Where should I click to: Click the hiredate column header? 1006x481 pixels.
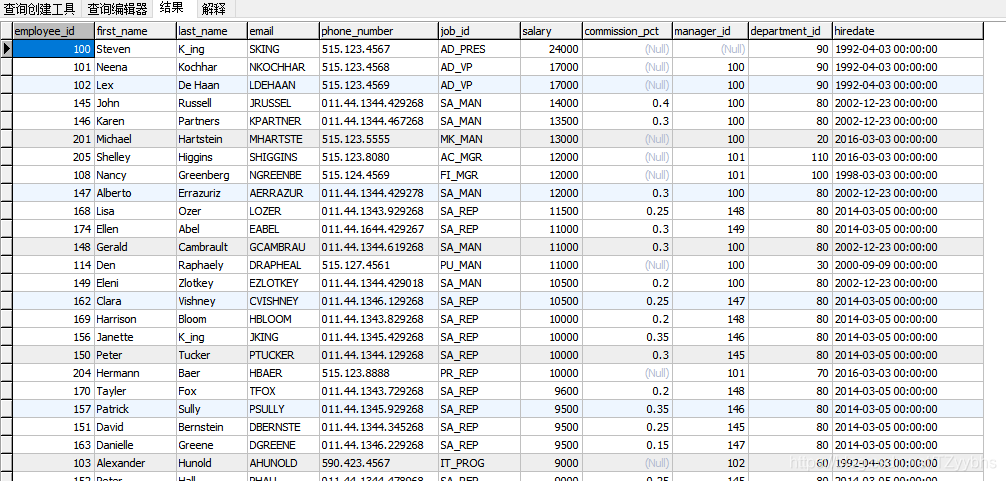[x=908, y=31]
